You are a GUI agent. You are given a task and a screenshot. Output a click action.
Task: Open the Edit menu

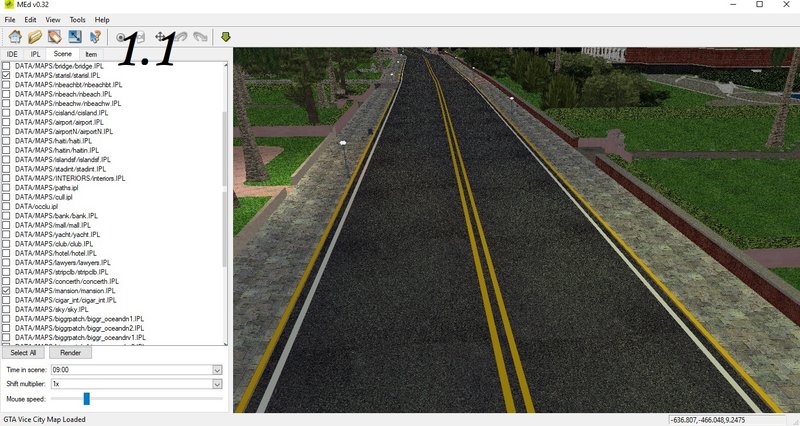[30, 20]
